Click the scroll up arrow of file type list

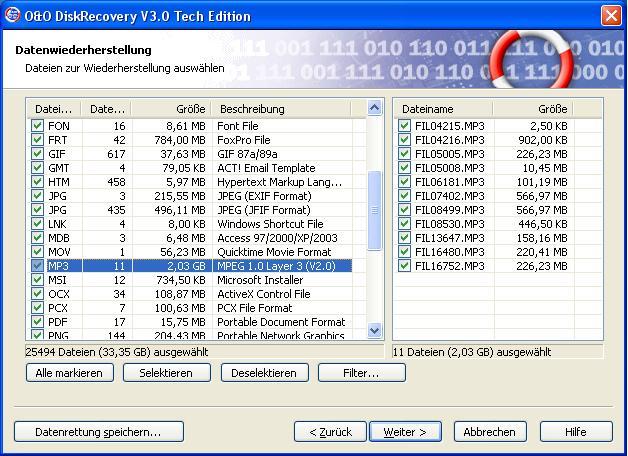point(374,108)
